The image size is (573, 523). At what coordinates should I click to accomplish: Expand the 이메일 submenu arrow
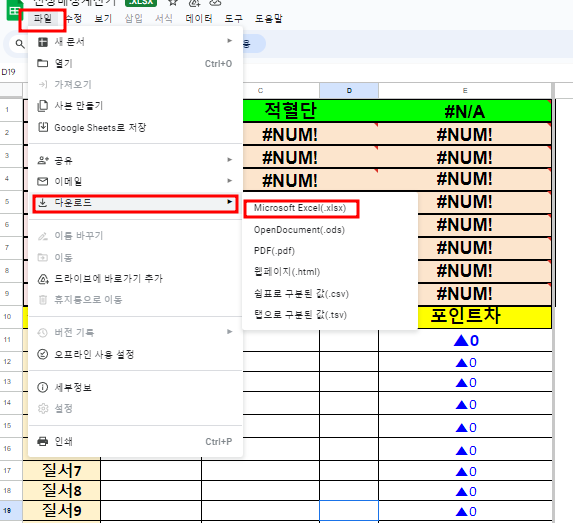coord(229,181)
